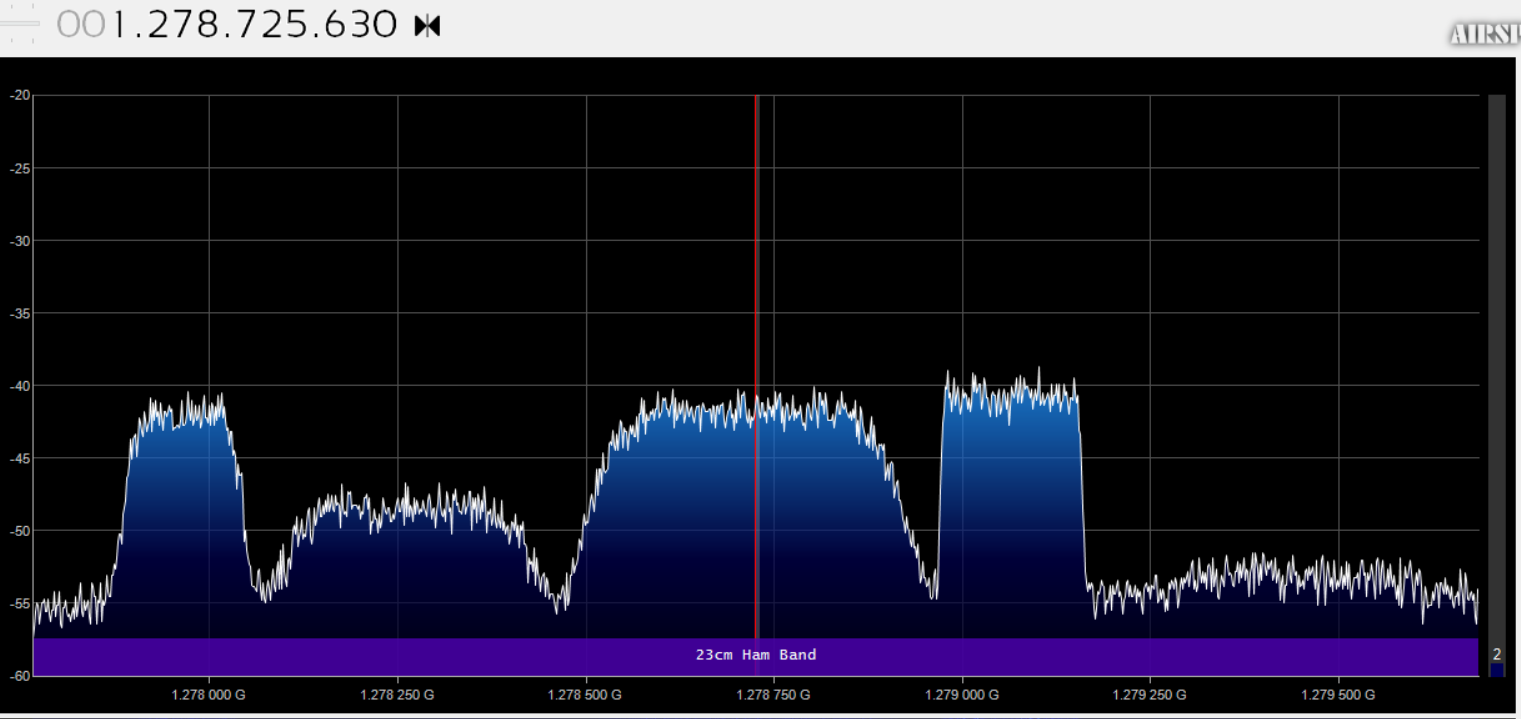Click the Airspy logo in top corner
1521x719 pixels.
click(1484, 34)
